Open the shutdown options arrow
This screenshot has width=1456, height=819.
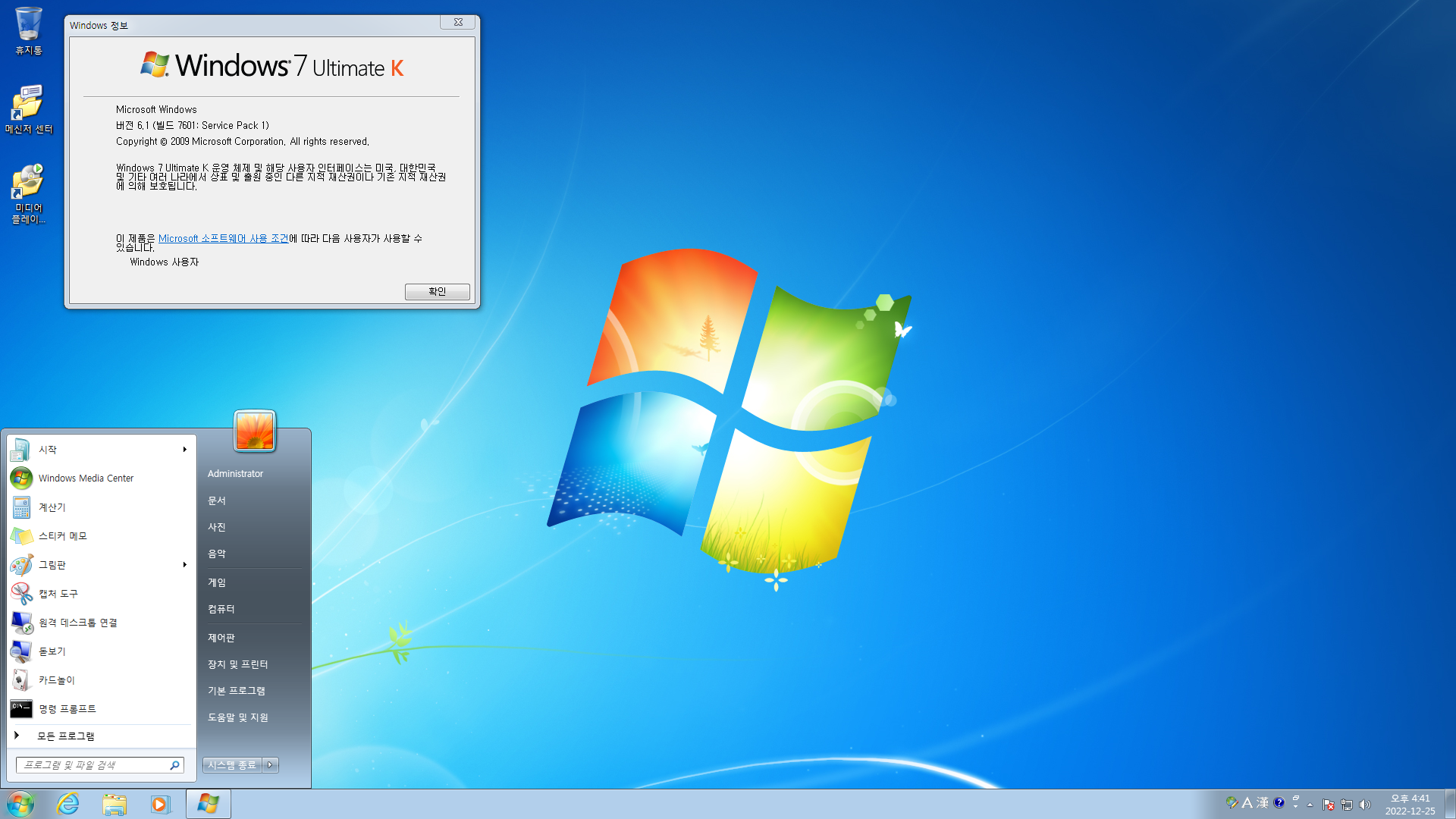[x=271, y=765]
